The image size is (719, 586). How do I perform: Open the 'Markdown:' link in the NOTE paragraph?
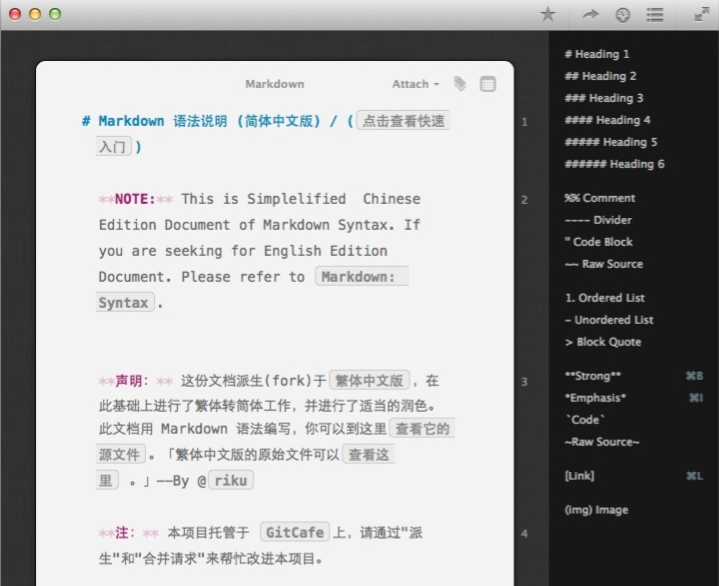(362, 277)
